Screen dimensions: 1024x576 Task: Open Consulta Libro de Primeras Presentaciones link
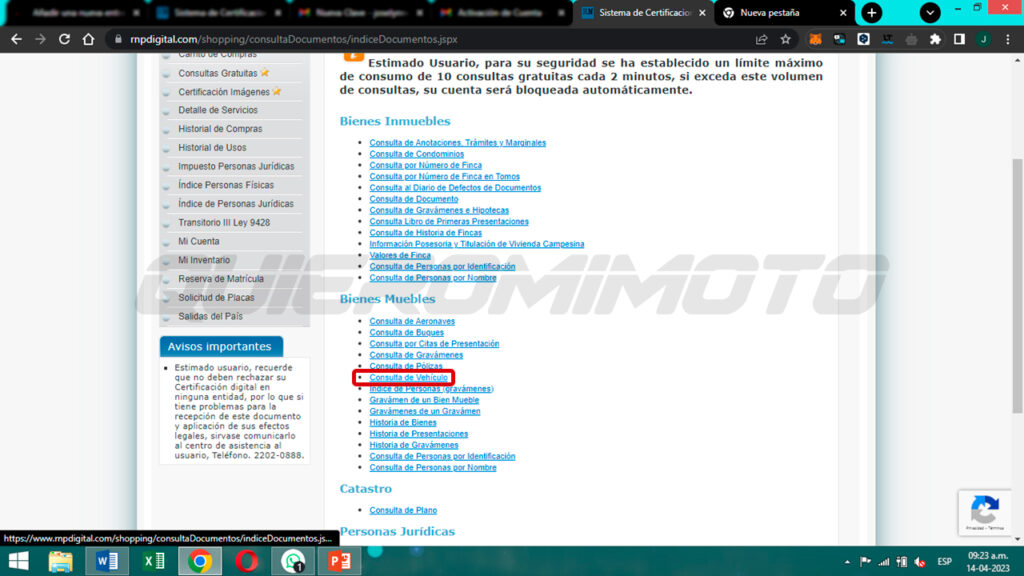(x=449, y=221)
